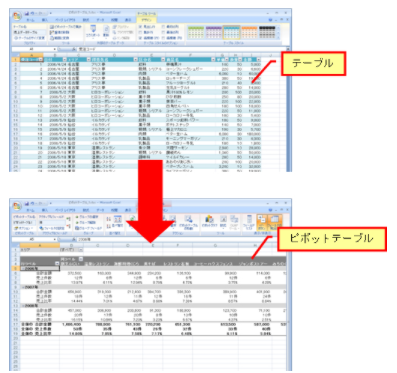Choose the black table style swatch in top window

[267, 32]
